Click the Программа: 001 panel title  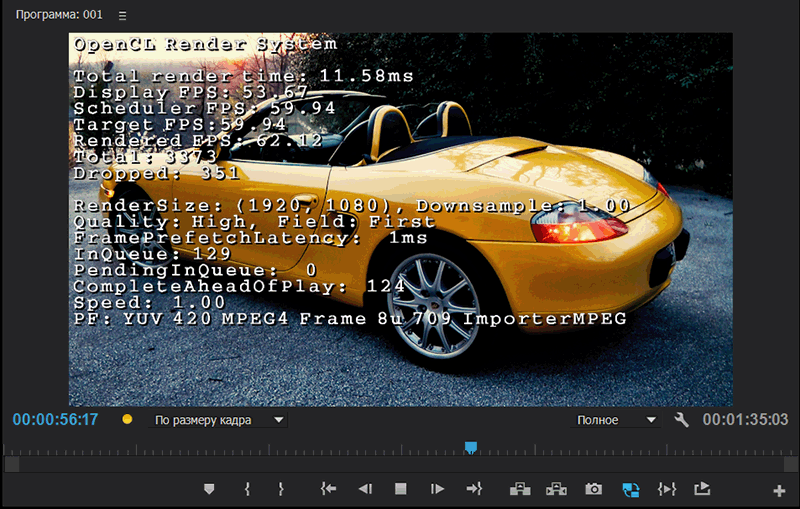click(59, 15)
